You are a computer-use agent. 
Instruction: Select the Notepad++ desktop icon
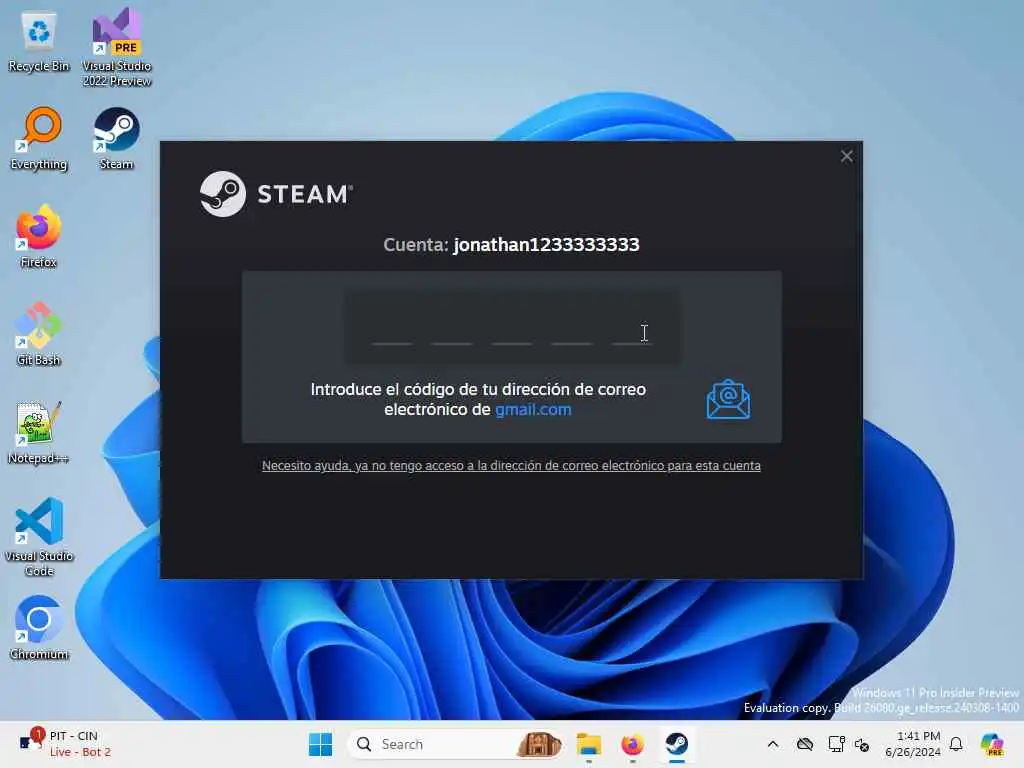(39, 432)
